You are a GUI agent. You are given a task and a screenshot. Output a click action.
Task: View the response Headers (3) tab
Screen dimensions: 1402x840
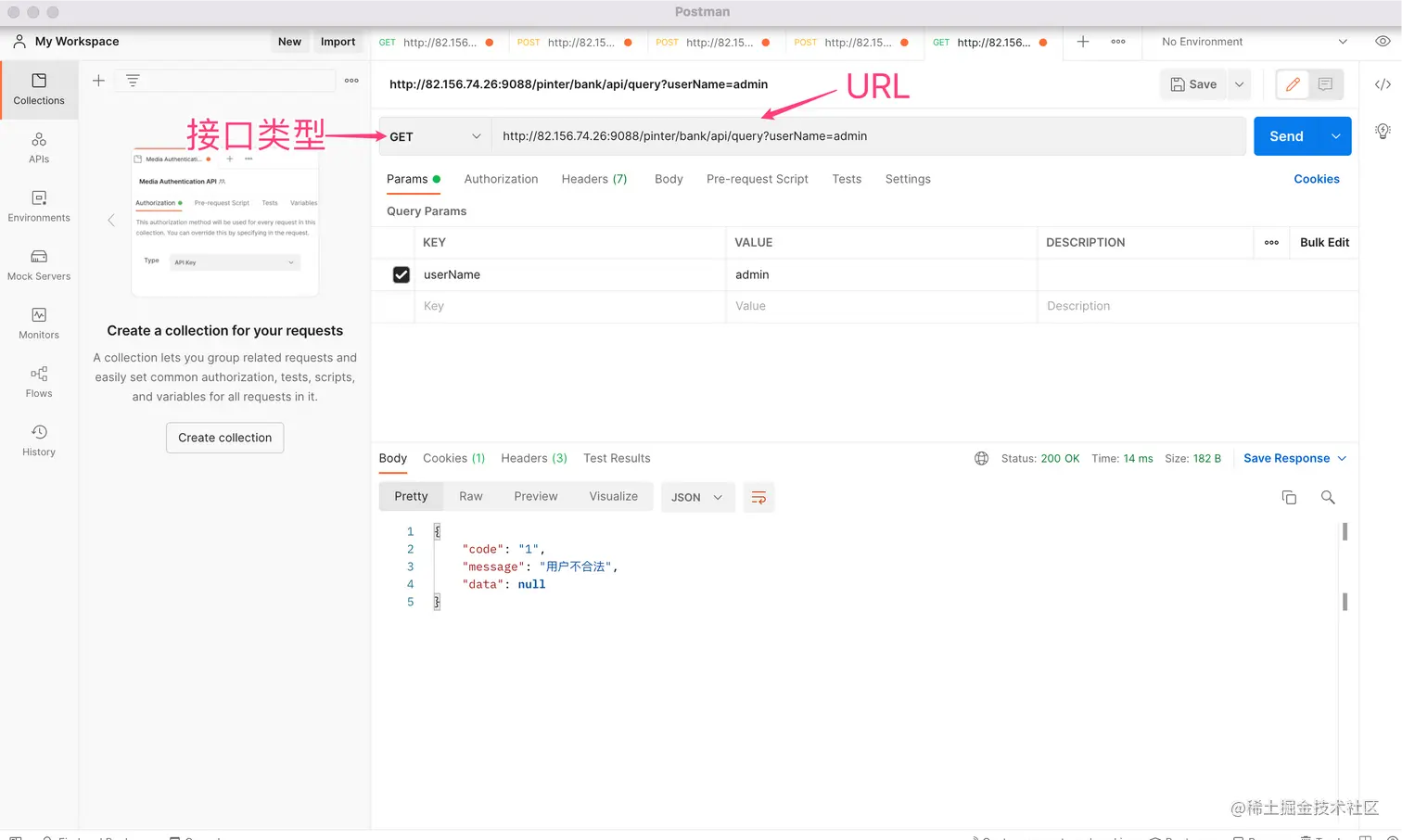(534, 459)
